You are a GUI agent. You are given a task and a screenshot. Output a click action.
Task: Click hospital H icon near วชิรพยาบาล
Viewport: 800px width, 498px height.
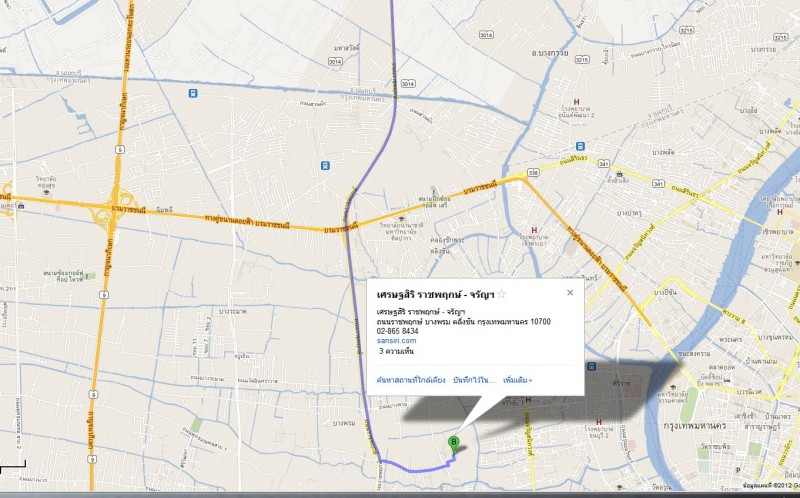tap(780, 212)
